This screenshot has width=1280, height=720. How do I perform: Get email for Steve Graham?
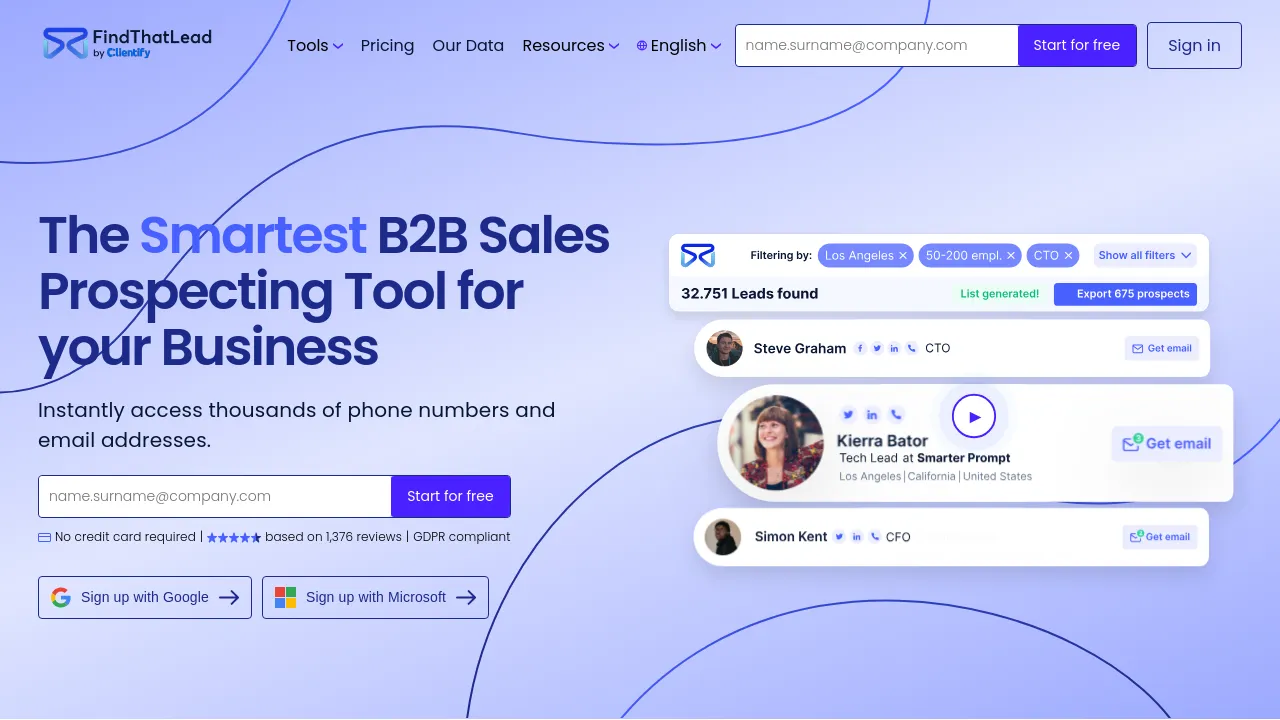point(1161,348)
